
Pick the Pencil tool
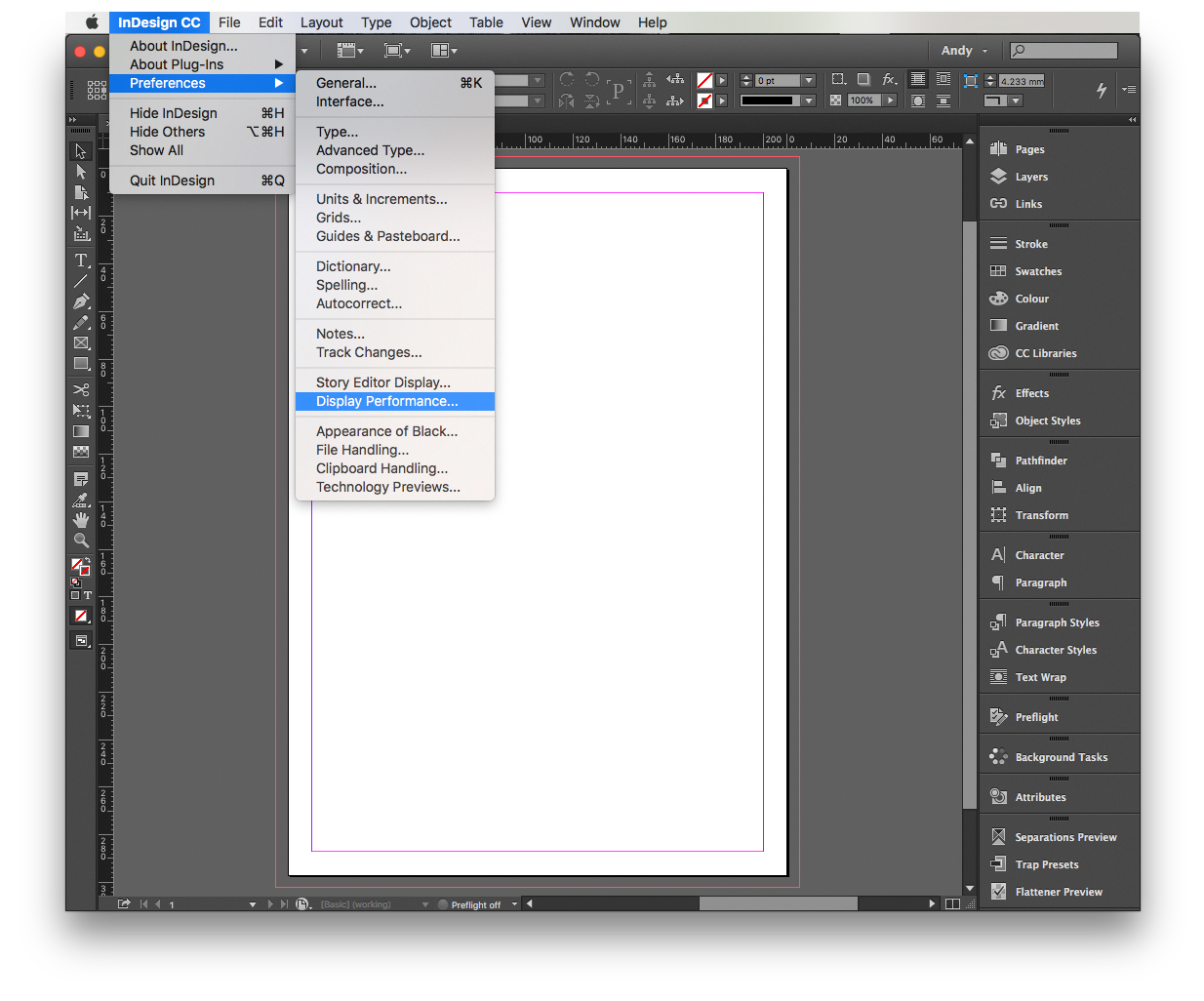[x=81, y=322]
